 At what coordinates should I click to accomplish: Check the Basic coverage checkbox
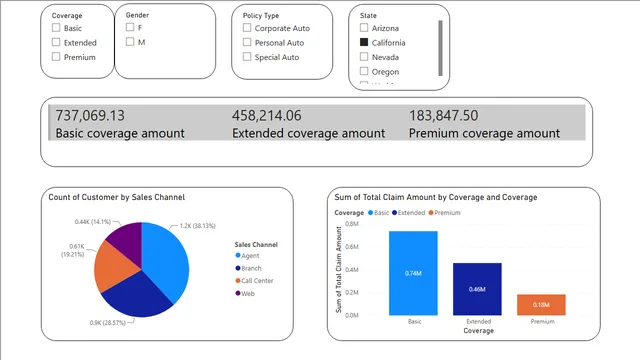[x=56, y=28]
